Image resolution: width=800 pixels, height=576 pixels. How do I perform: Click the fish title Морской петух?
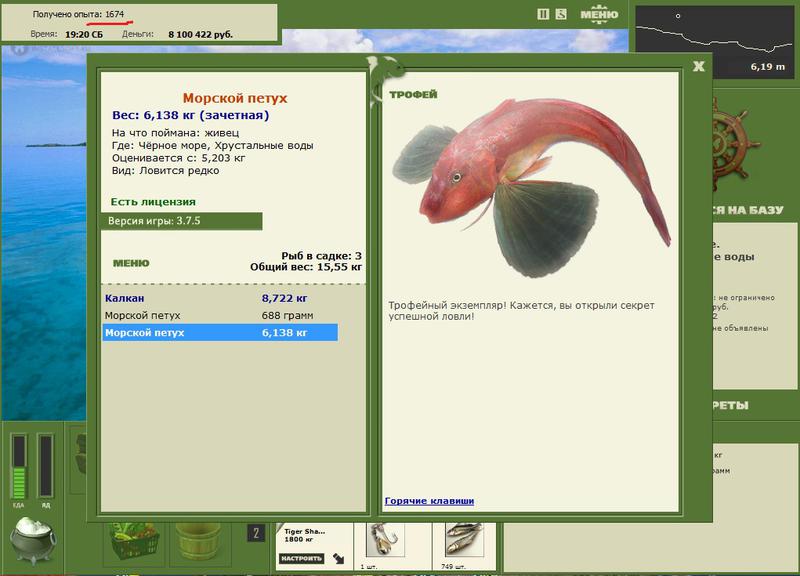pyautogui.click(x=235, y=98)
